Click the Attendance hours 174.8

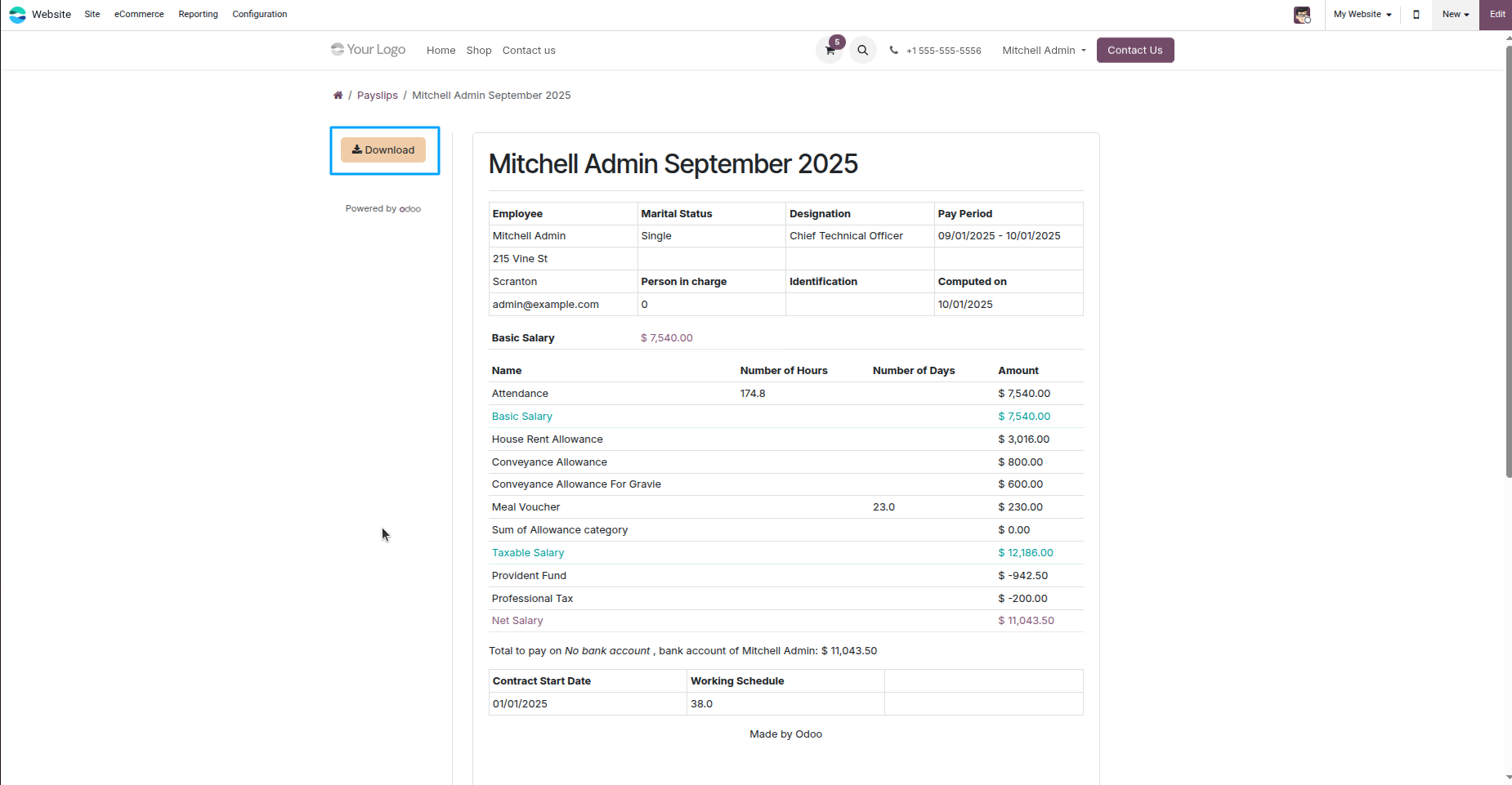(x=753, y=394)
